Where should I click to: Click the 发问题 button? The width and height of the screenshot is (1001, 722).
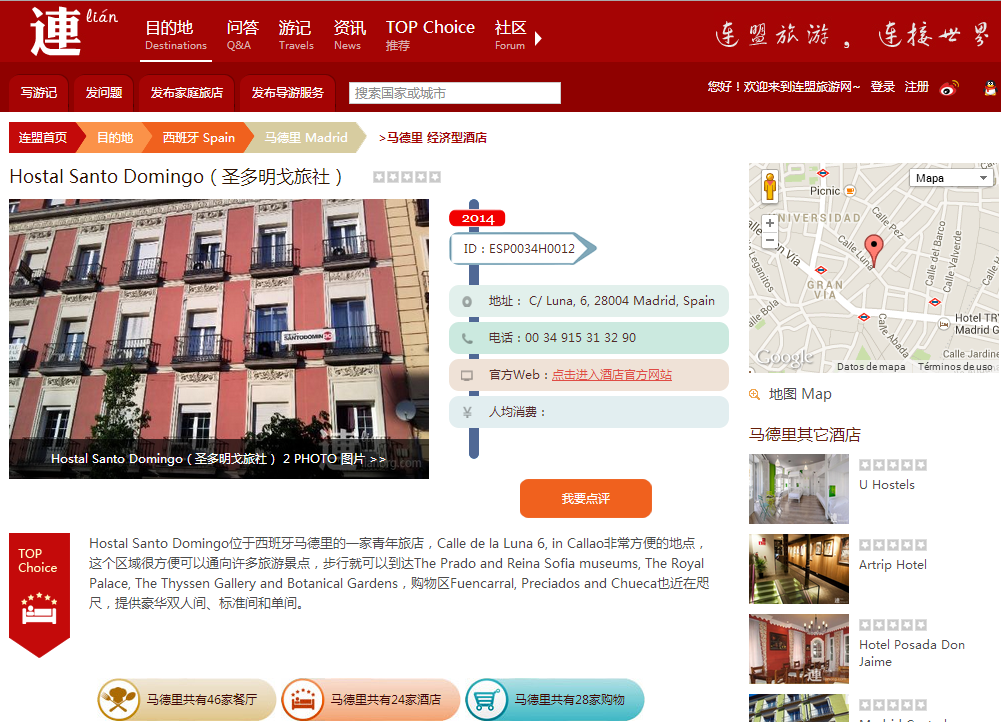[103, 93]
